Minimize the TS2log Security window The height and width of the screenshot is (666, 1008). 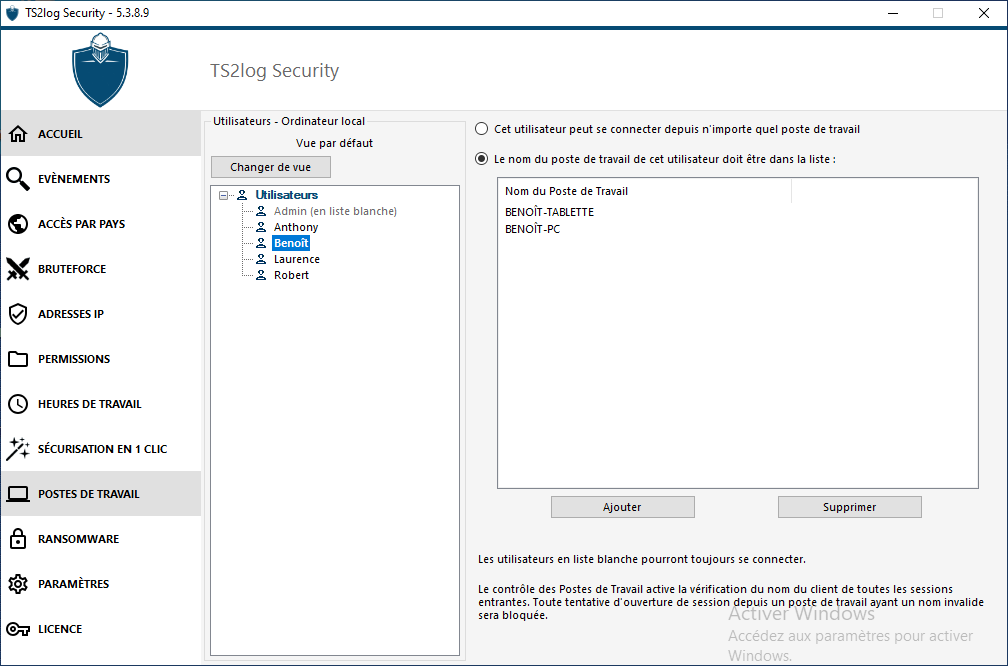(893, 13)
